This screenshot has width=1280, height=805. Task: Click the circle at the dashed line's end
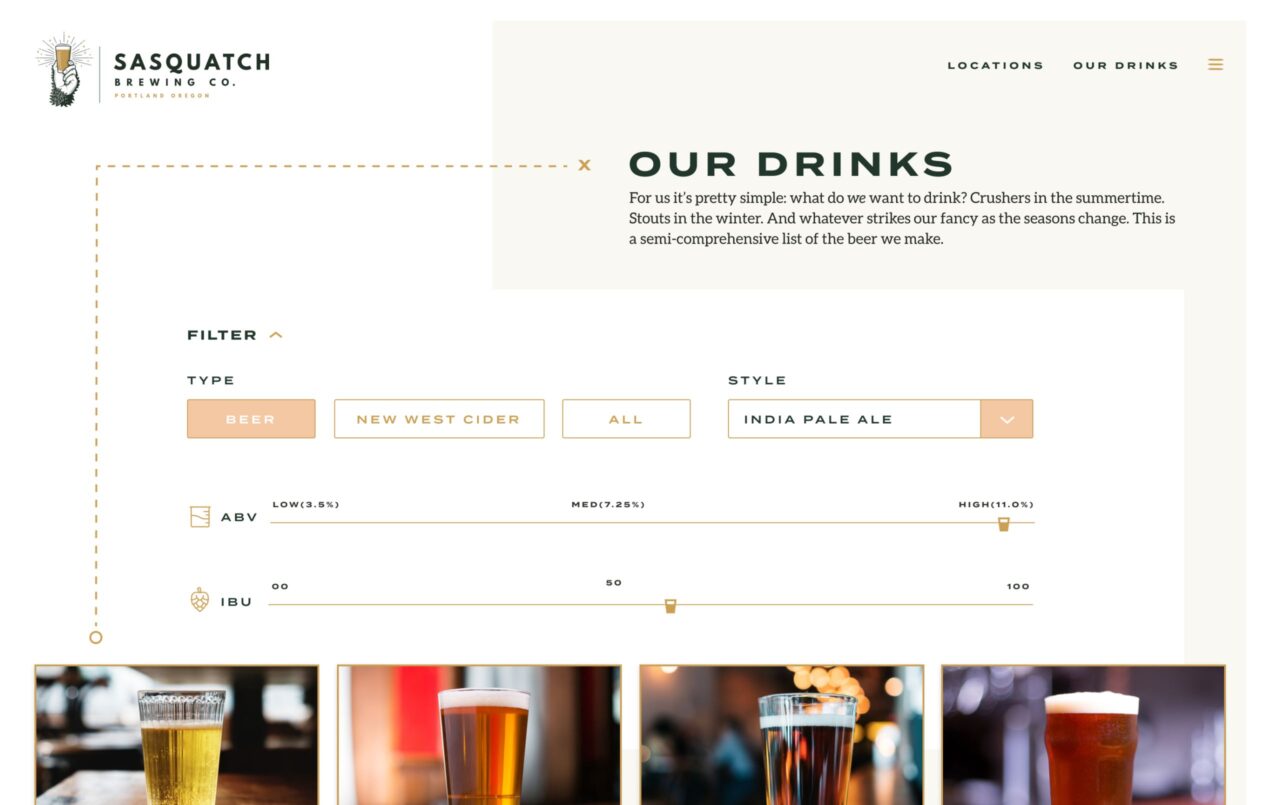click(96, 637)
